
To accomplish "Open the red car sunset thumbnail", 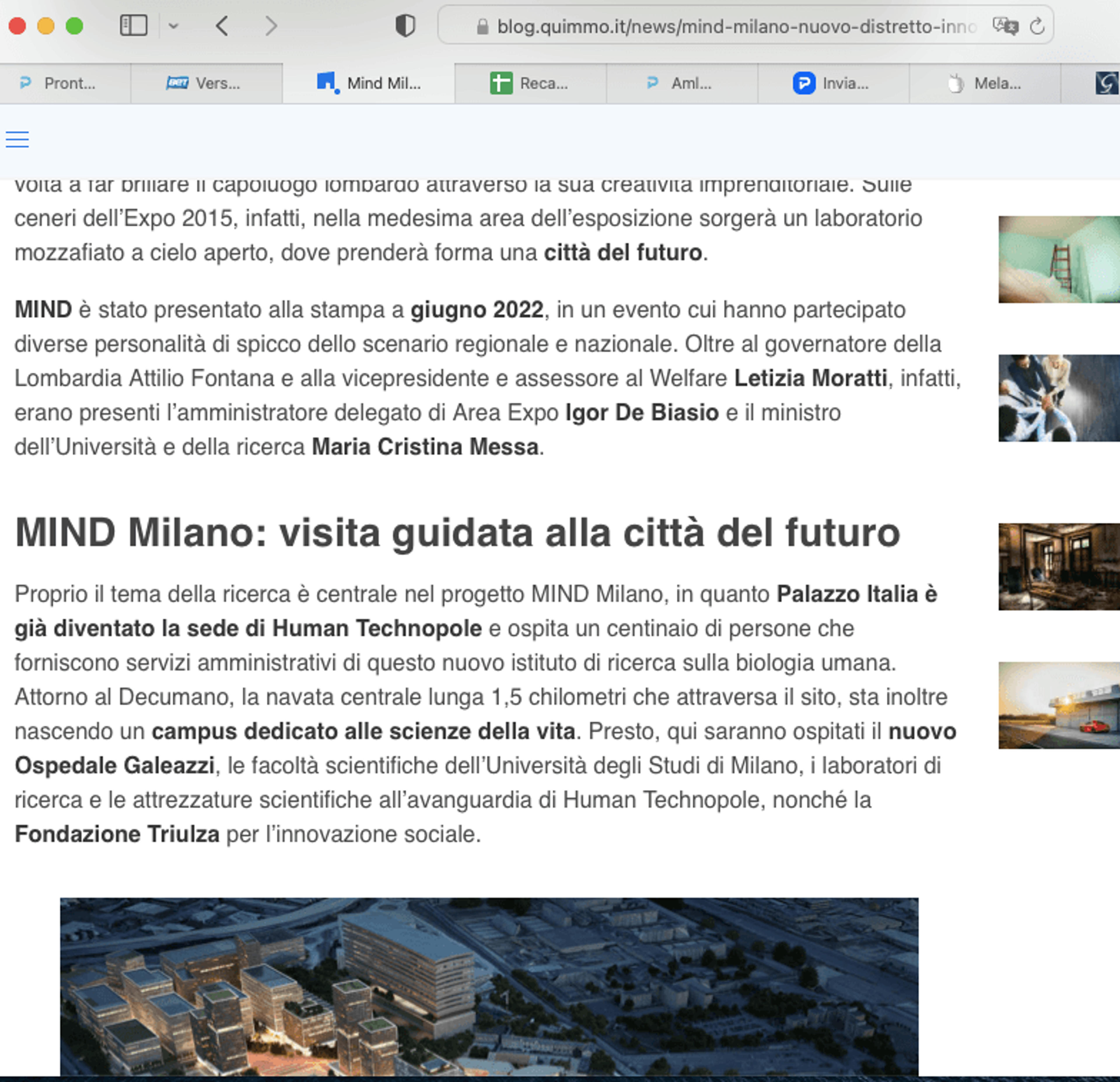I will [1059, 705].
